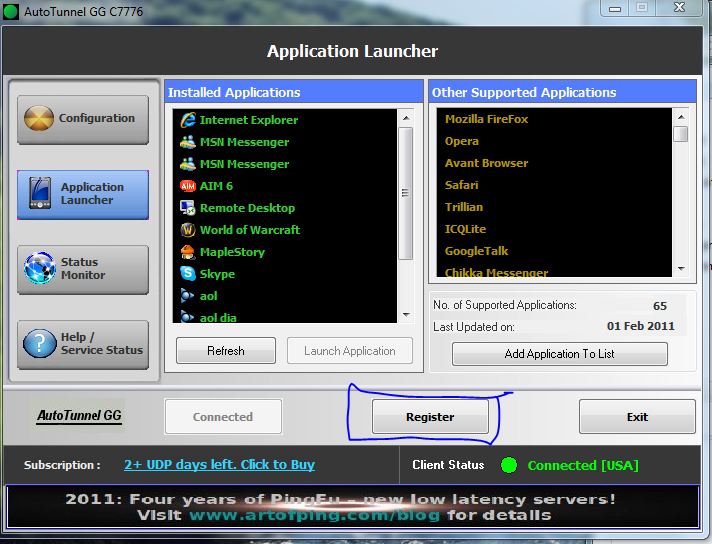Click the Remote Desktop icon
The width and height of the screenshot is (712, 544).
[x=188, y=208]
